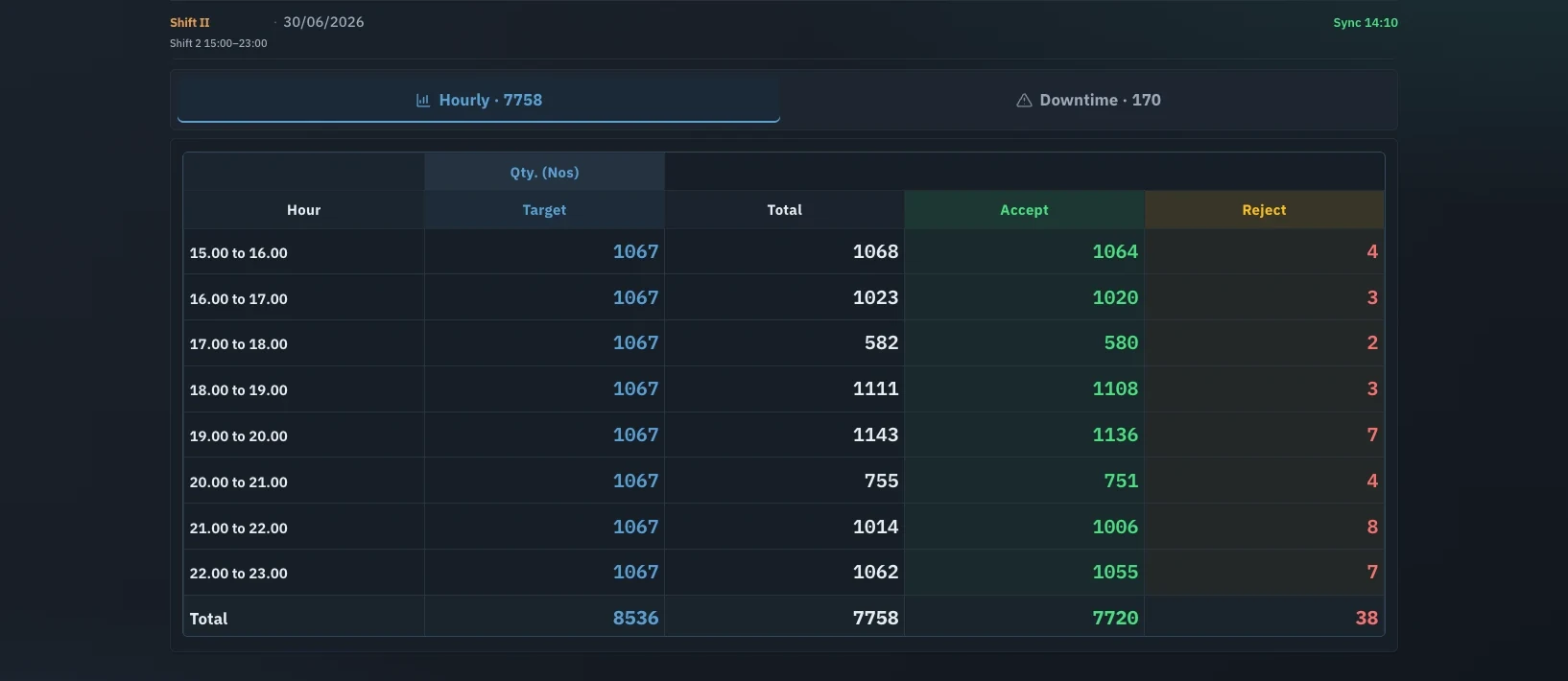Click the Target column header
The width and height of the screenshot is (1568, 681).
pos(544,210)
